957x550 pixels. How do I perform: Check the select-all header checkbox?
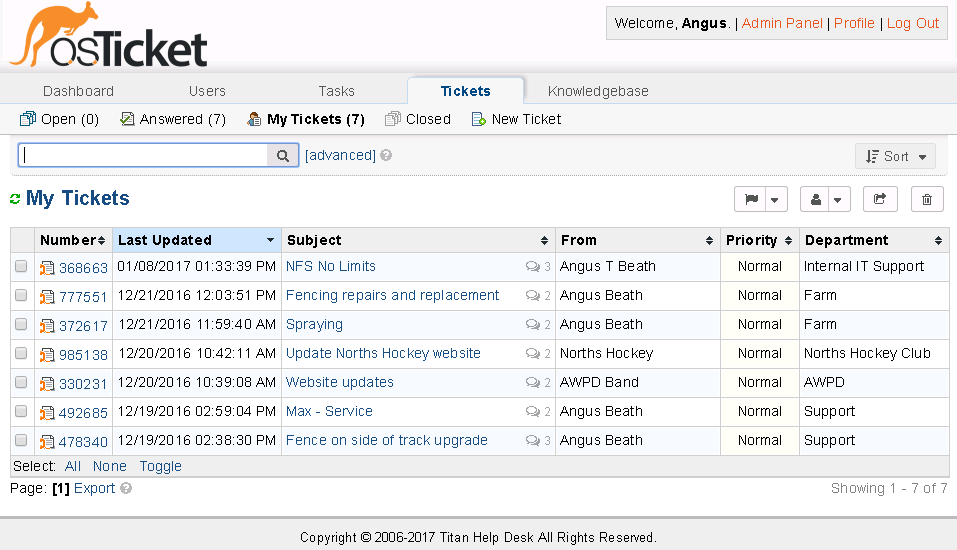pyautogui.click(x=21, y=240)
